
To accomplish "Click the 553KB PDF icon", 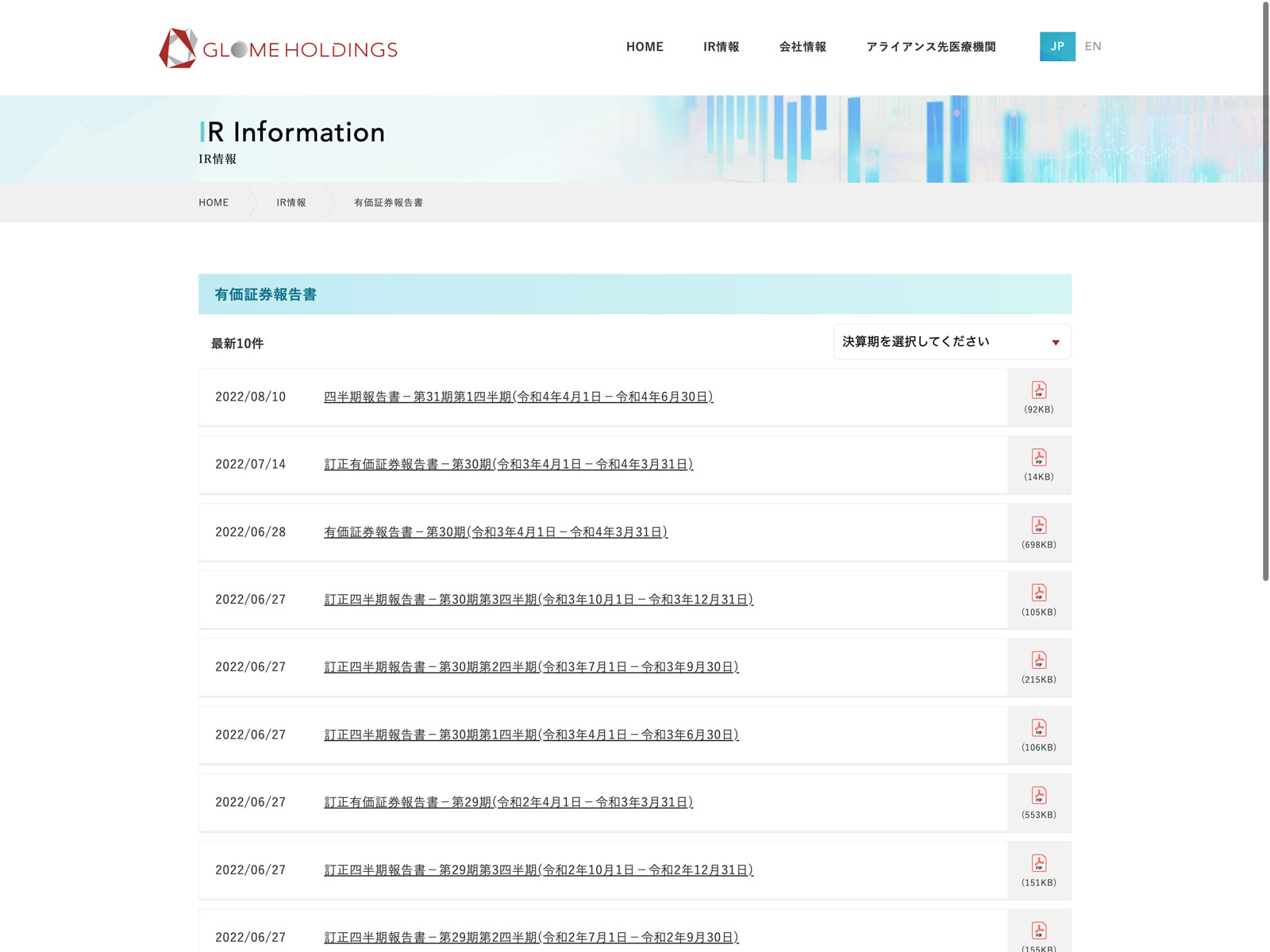I will click(x=1038, y=796).
